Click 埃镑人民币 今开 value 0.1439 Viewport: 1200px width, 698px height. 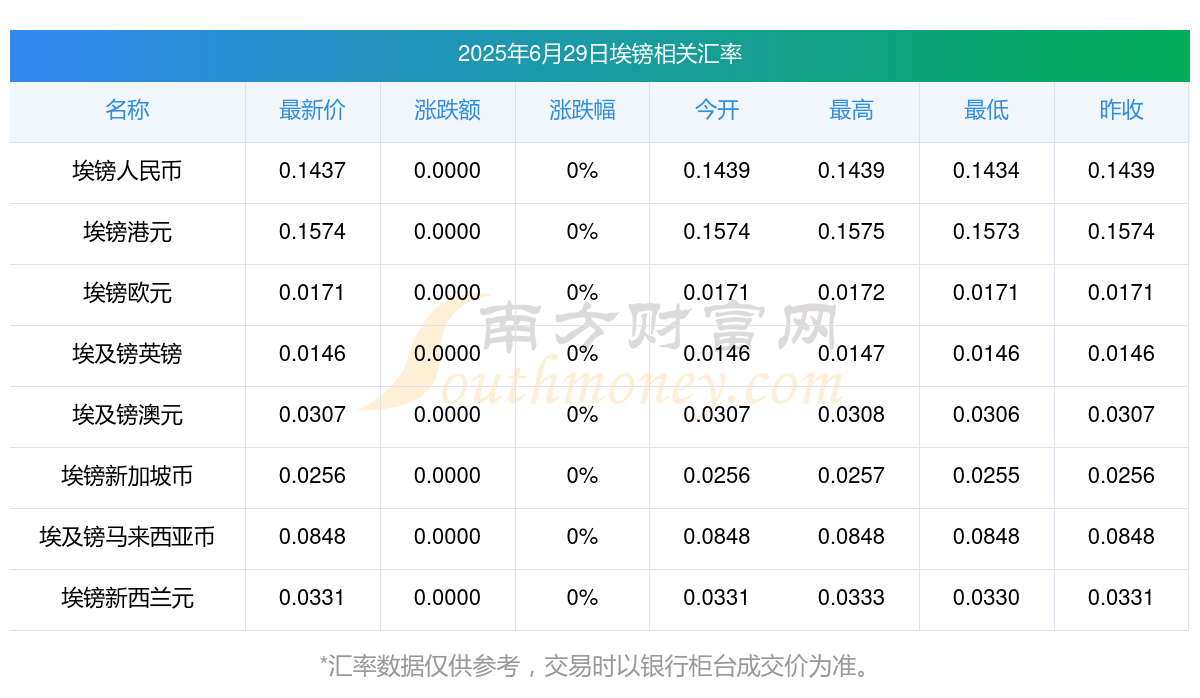717,171
